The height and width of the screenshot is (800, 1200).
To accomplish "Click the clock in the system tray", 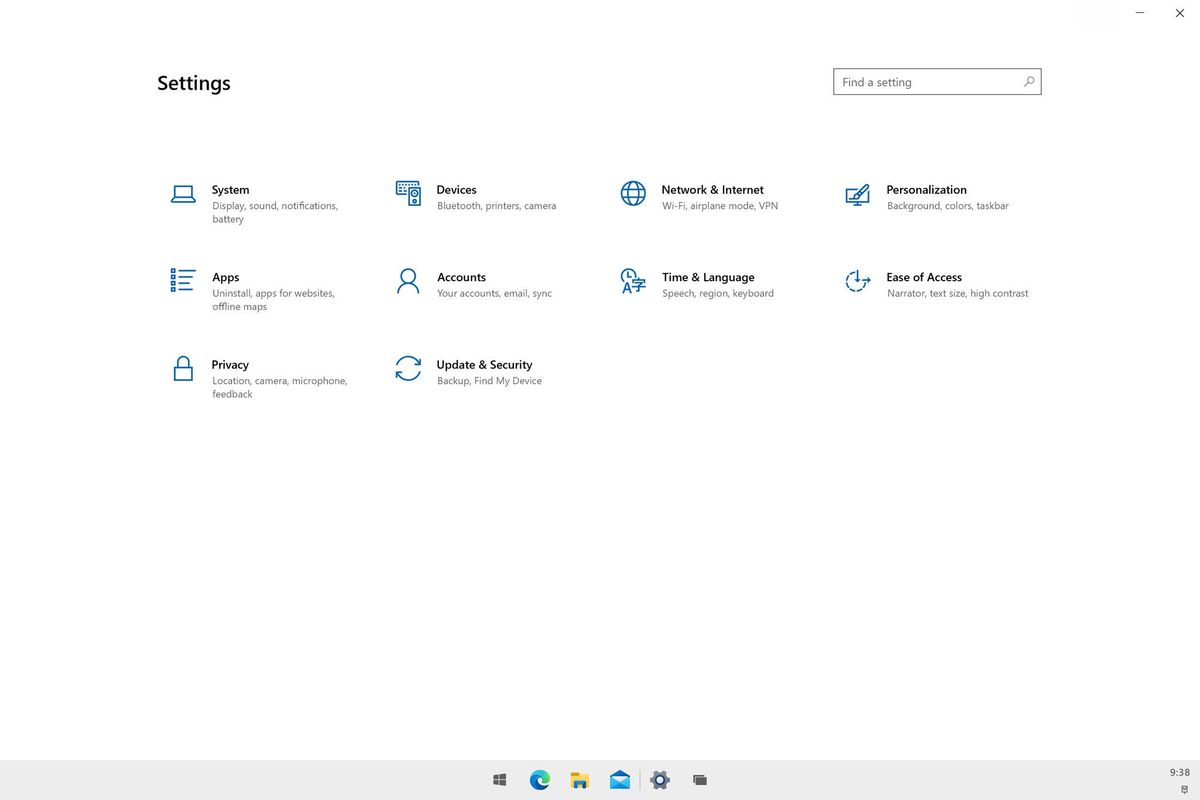I will tap(1177, 772).
